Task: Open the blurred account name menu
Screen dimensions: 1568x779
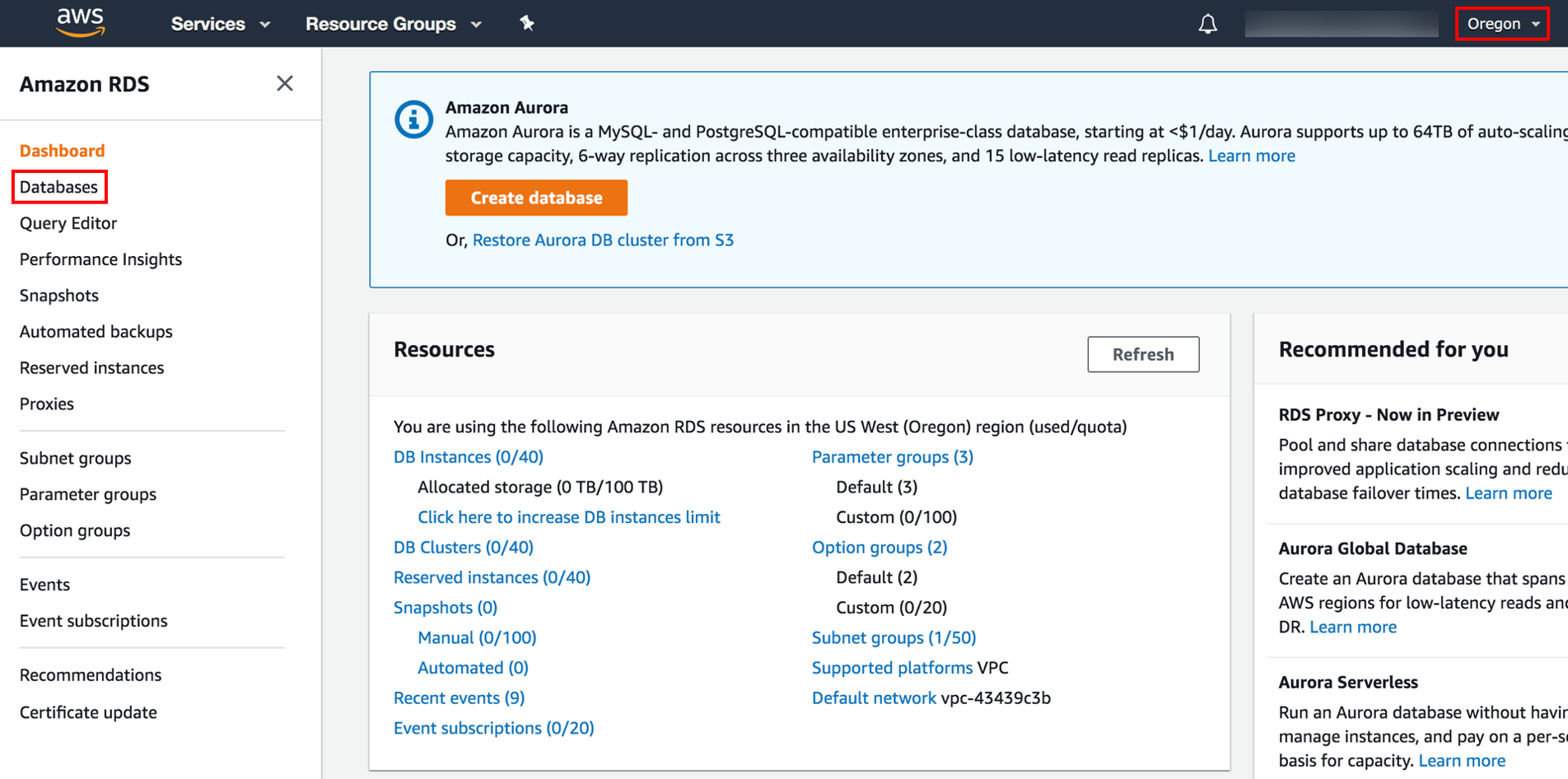Action: click(x=1342, y=24)
